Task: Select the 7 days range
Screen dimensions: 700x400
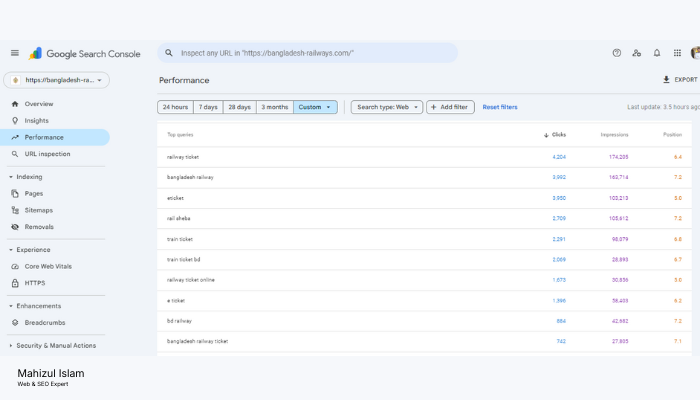Action: (208, 107)
